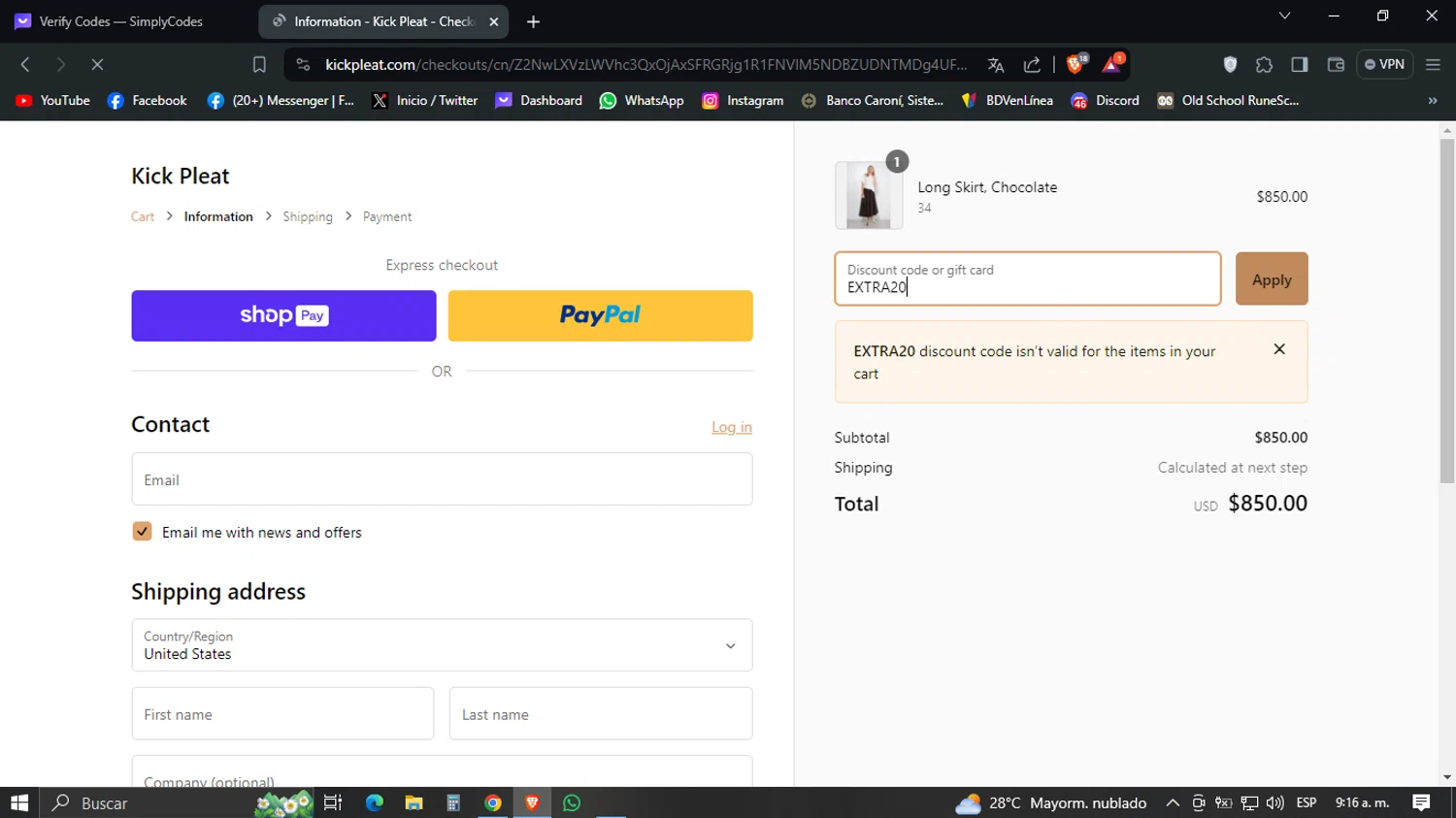This screenshot has width=1456, height=818.
Task: Open the shield icon in the browser toolbar
Action: pyautogui.click(x=1230, y=64)
